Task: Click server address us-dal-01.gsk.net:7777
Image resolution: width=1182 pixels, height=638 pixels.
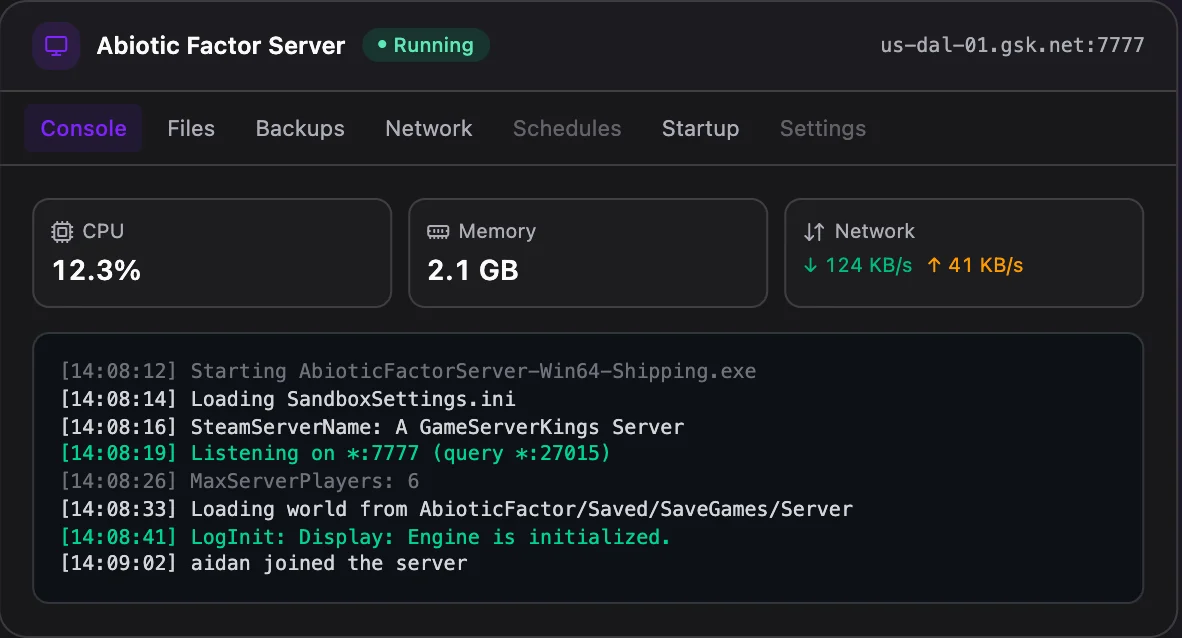Action: 1012,45
